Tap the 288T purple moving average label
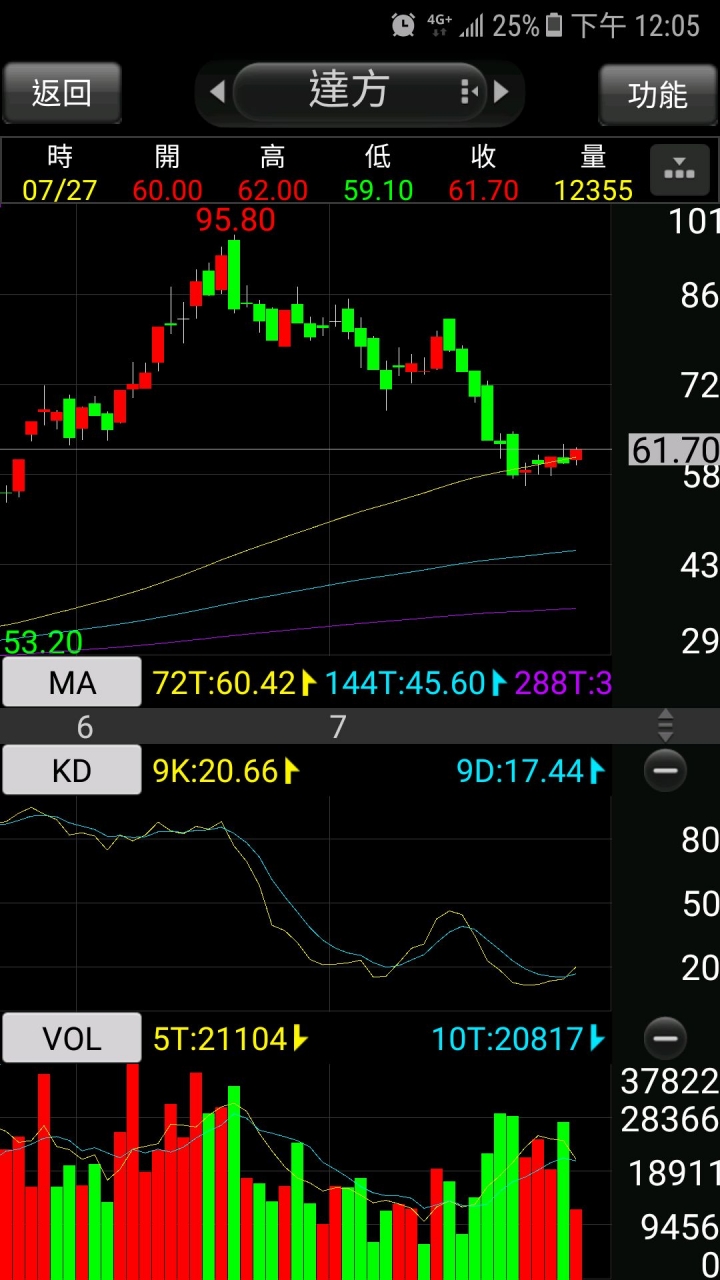The height and width of the screenshot is (1280, 720). point(563,683)
